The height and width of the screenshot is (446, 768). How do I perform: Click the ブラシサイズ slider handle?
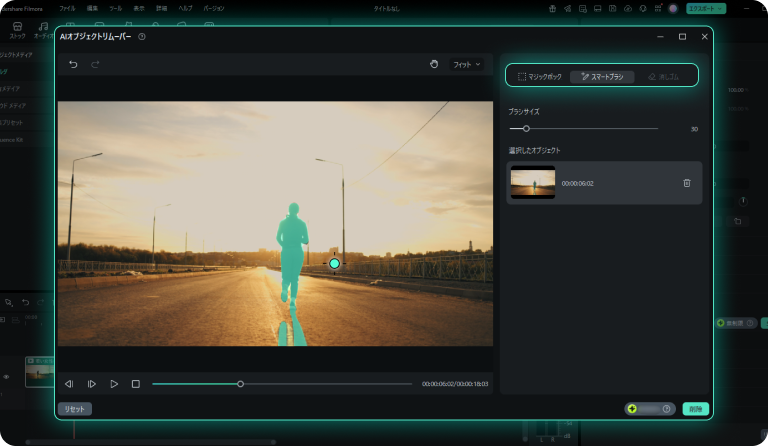click(526, 129)
